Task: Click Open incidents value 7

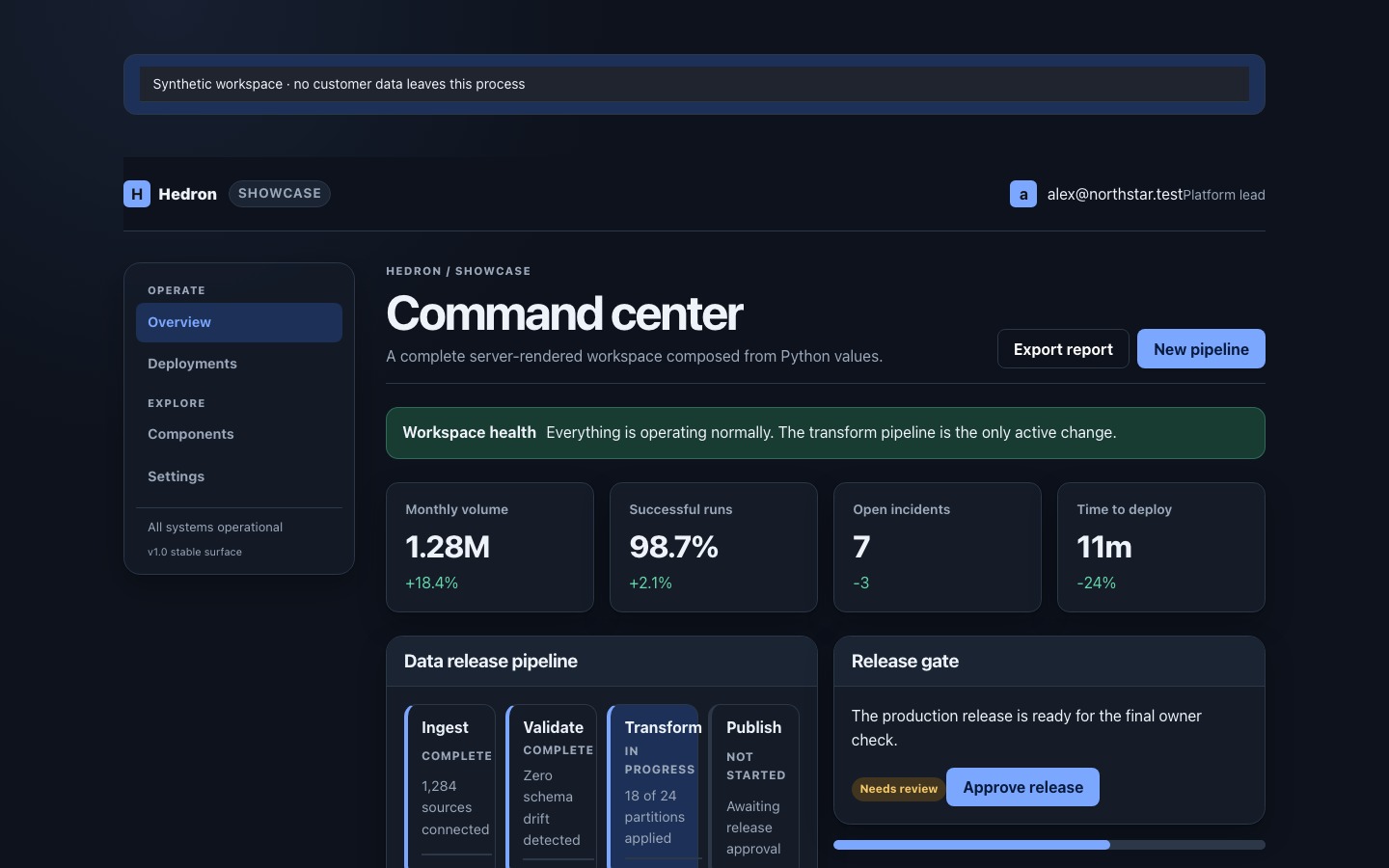Action: pos(861,547)
